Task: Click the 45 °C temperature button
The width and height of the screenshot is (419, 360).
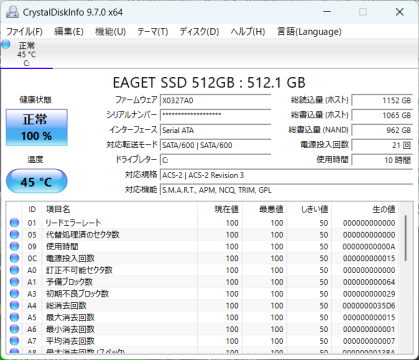Action: click(37, 181)
